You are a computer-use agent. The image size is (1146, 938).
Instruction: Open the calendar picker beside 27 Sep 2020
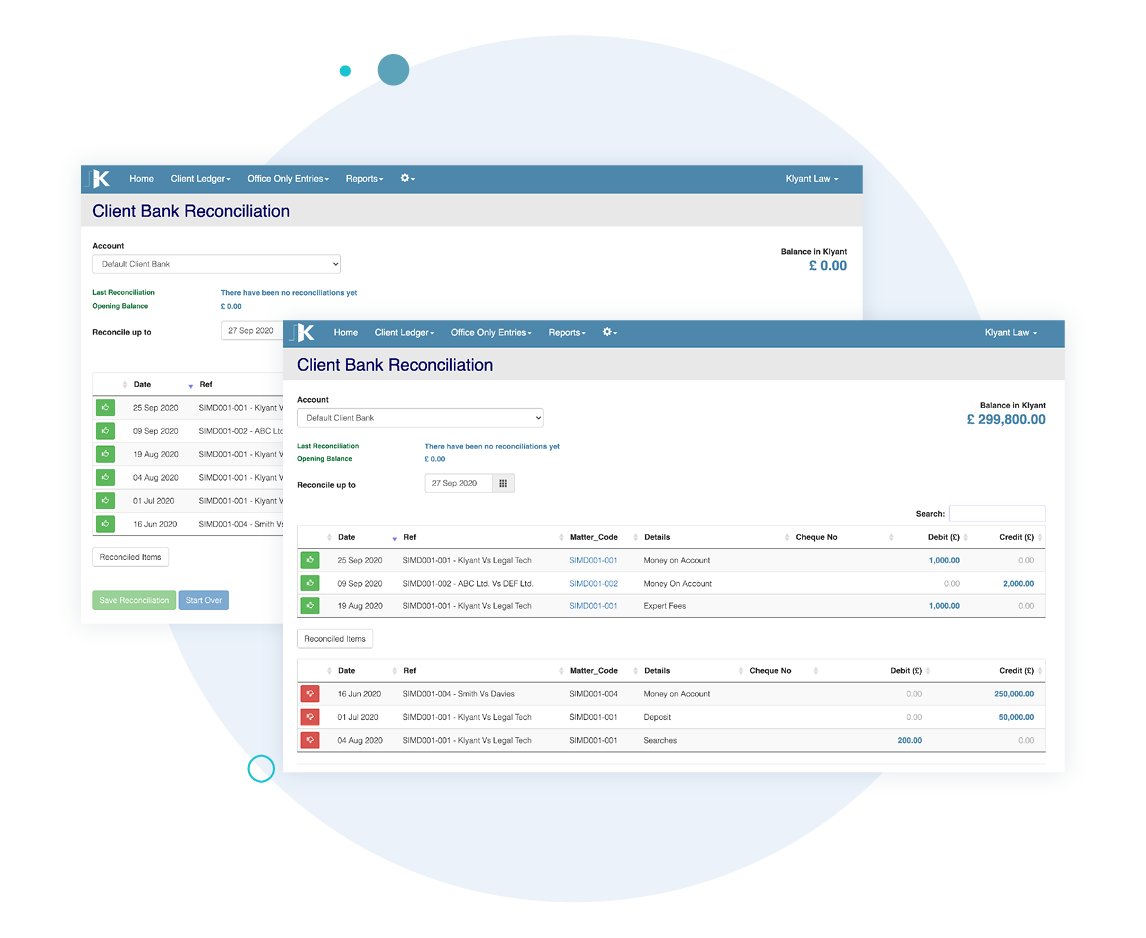pyautogui.click(x=503, y=483)
